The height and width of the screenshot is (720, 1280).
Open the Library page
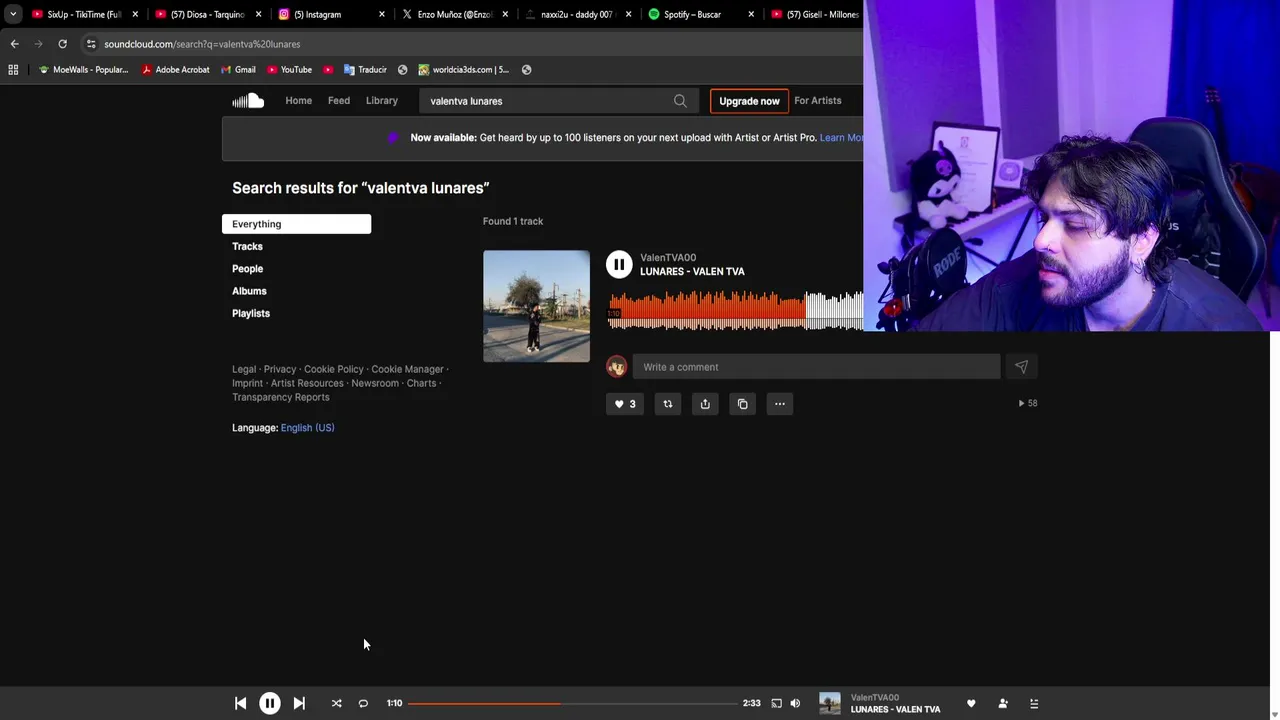click(x=382, y=101)
